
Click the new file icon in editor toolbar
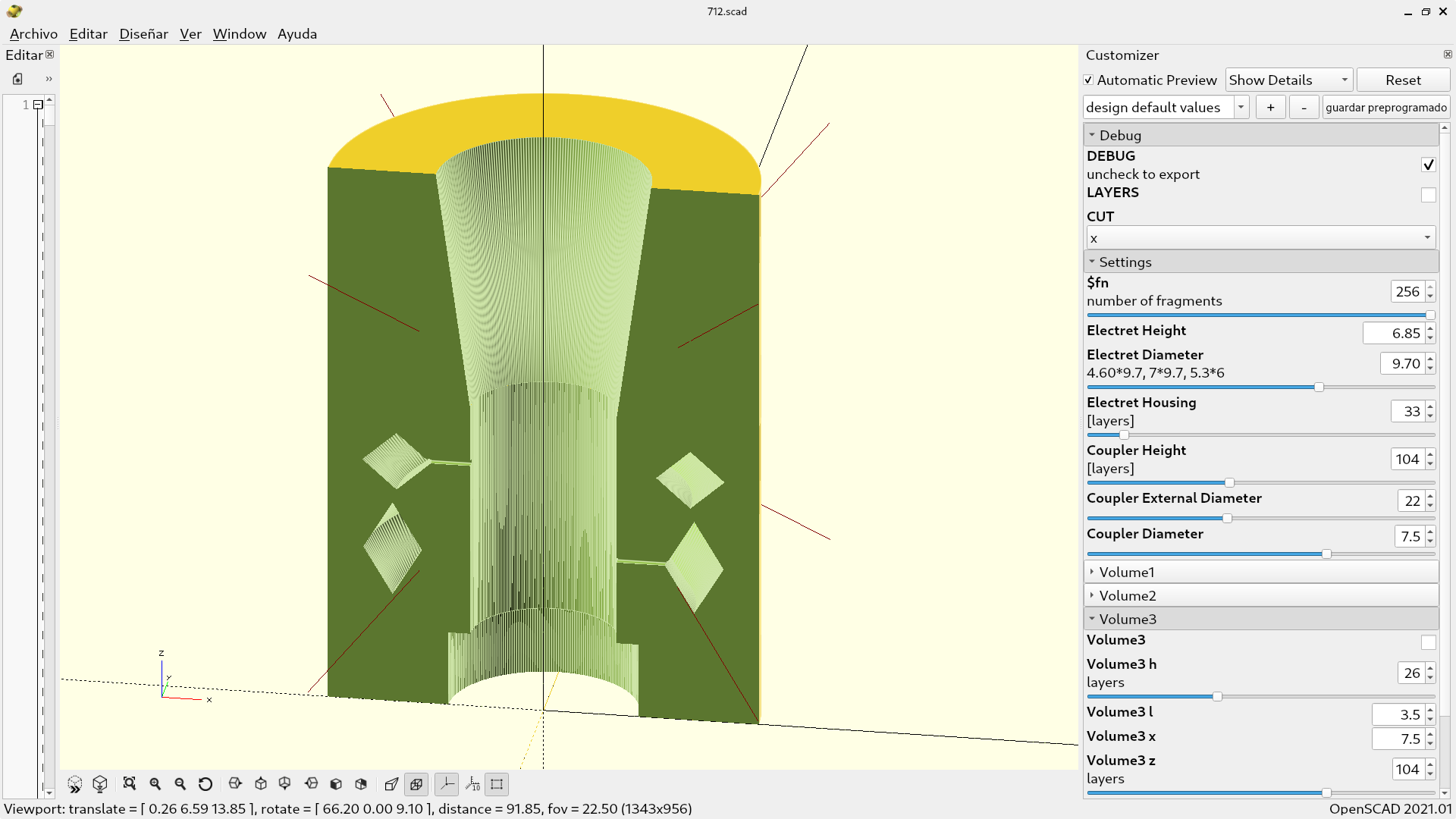click(x=17, y=79)
